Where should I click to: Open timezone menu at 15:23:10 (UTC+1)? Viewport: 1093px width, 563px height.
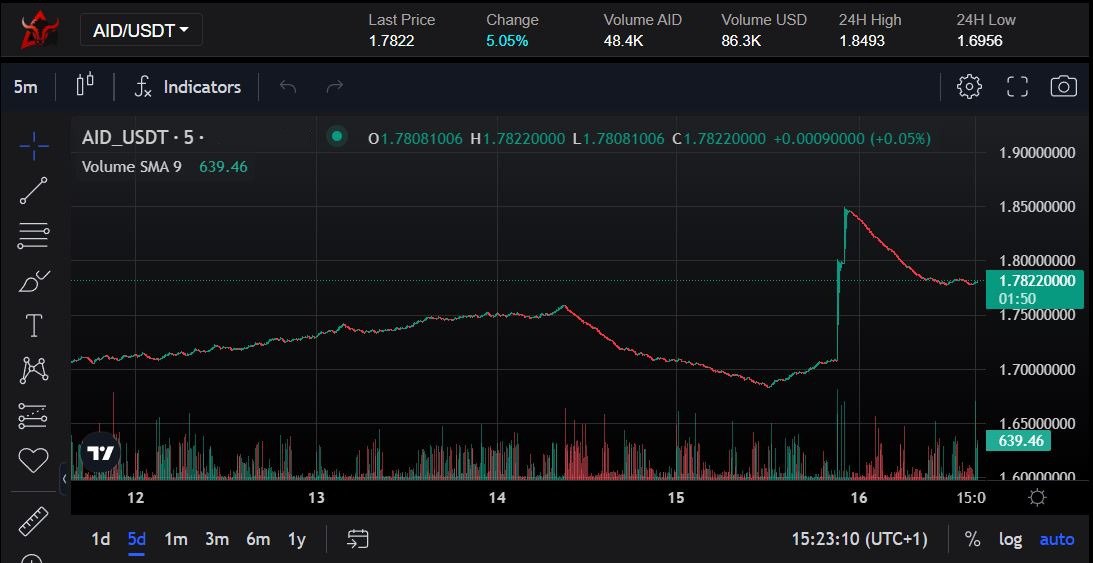click(859, 539)
